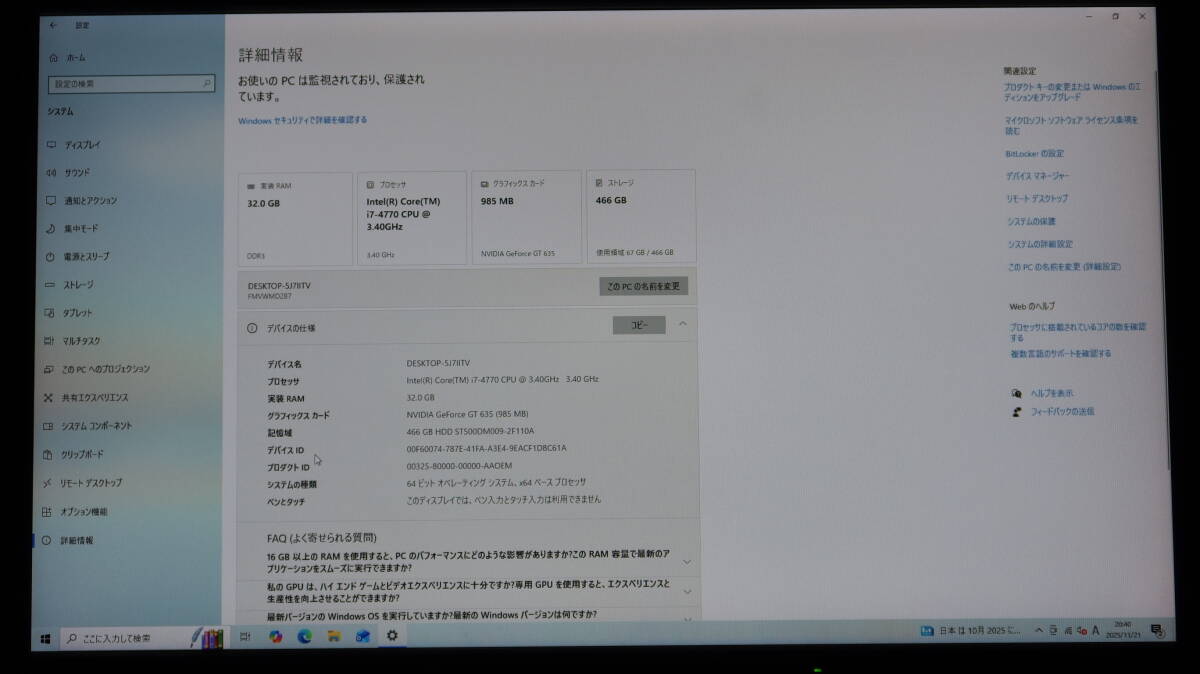Open クリップボード settings page
1200x674 pixels.
click(x=74, y=454)
